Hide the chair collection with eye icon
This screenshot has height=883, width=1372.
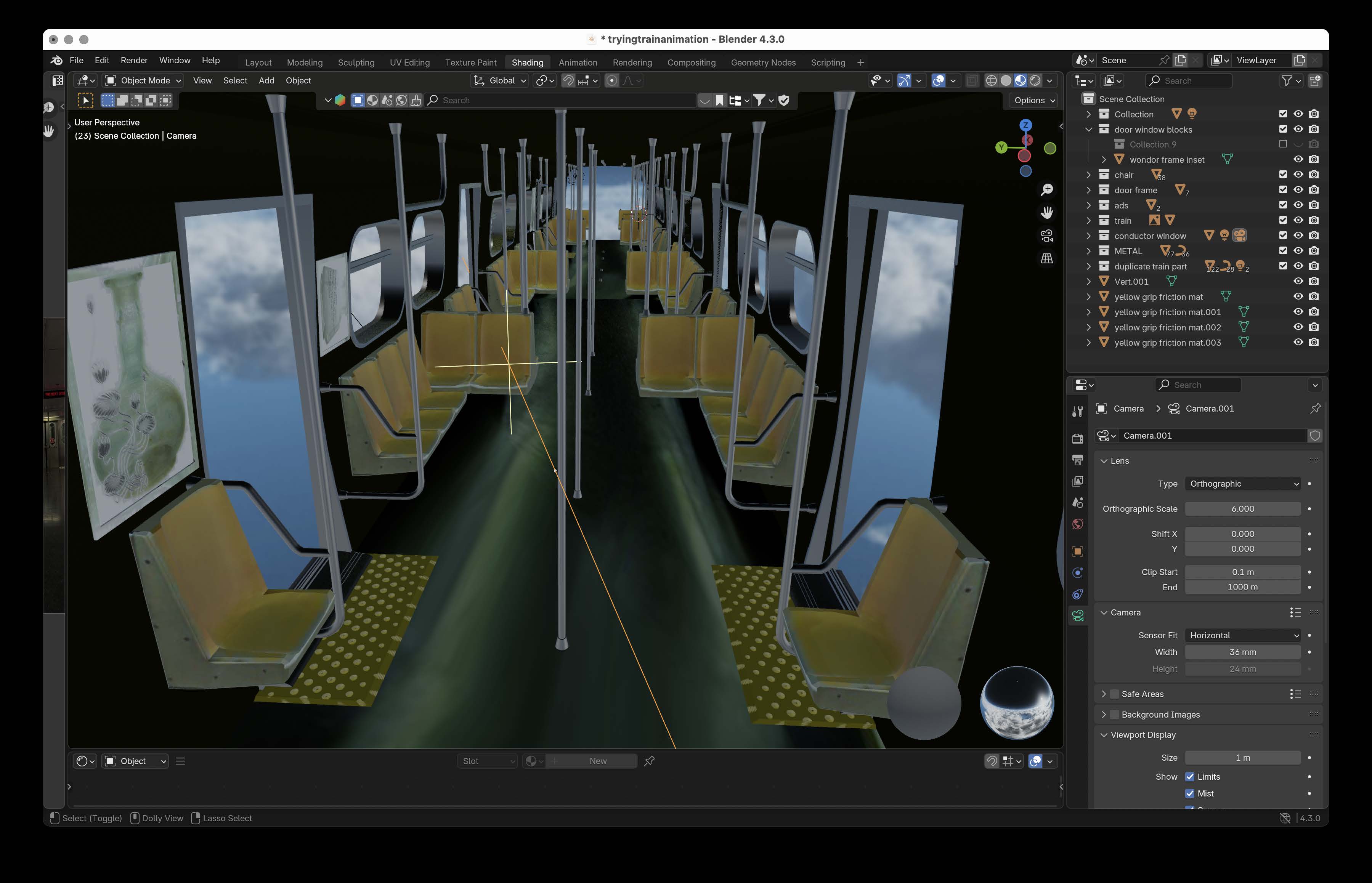(1298, 175)
